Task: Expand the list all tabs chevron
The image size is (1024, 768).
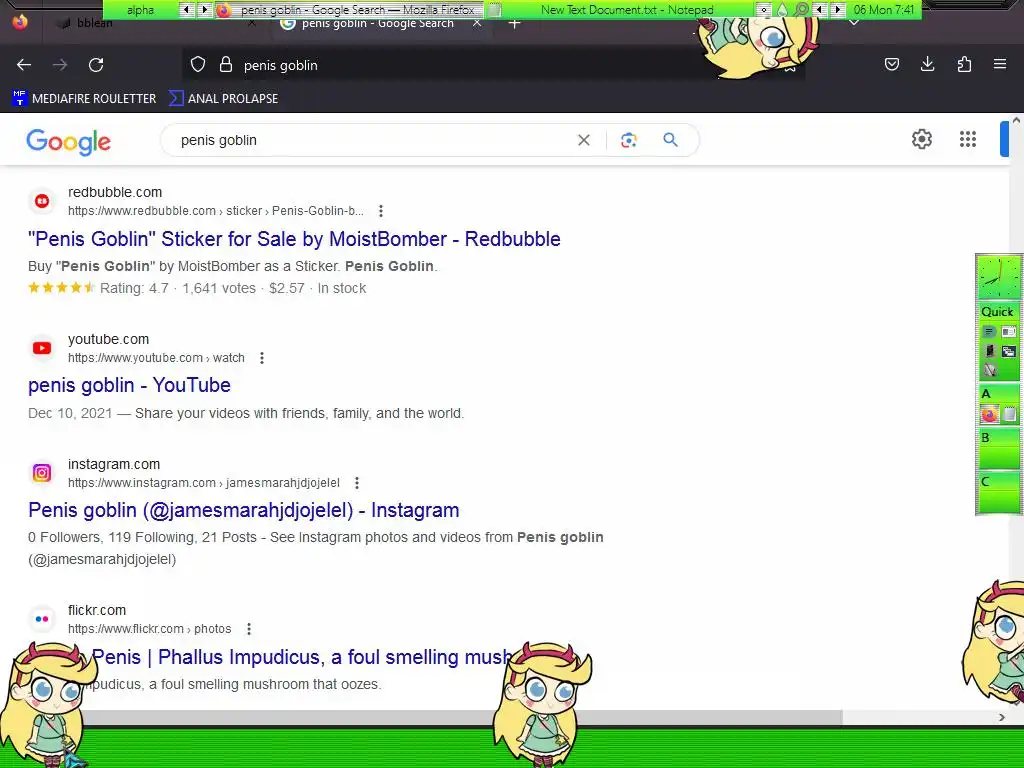Action: point(854,23)
